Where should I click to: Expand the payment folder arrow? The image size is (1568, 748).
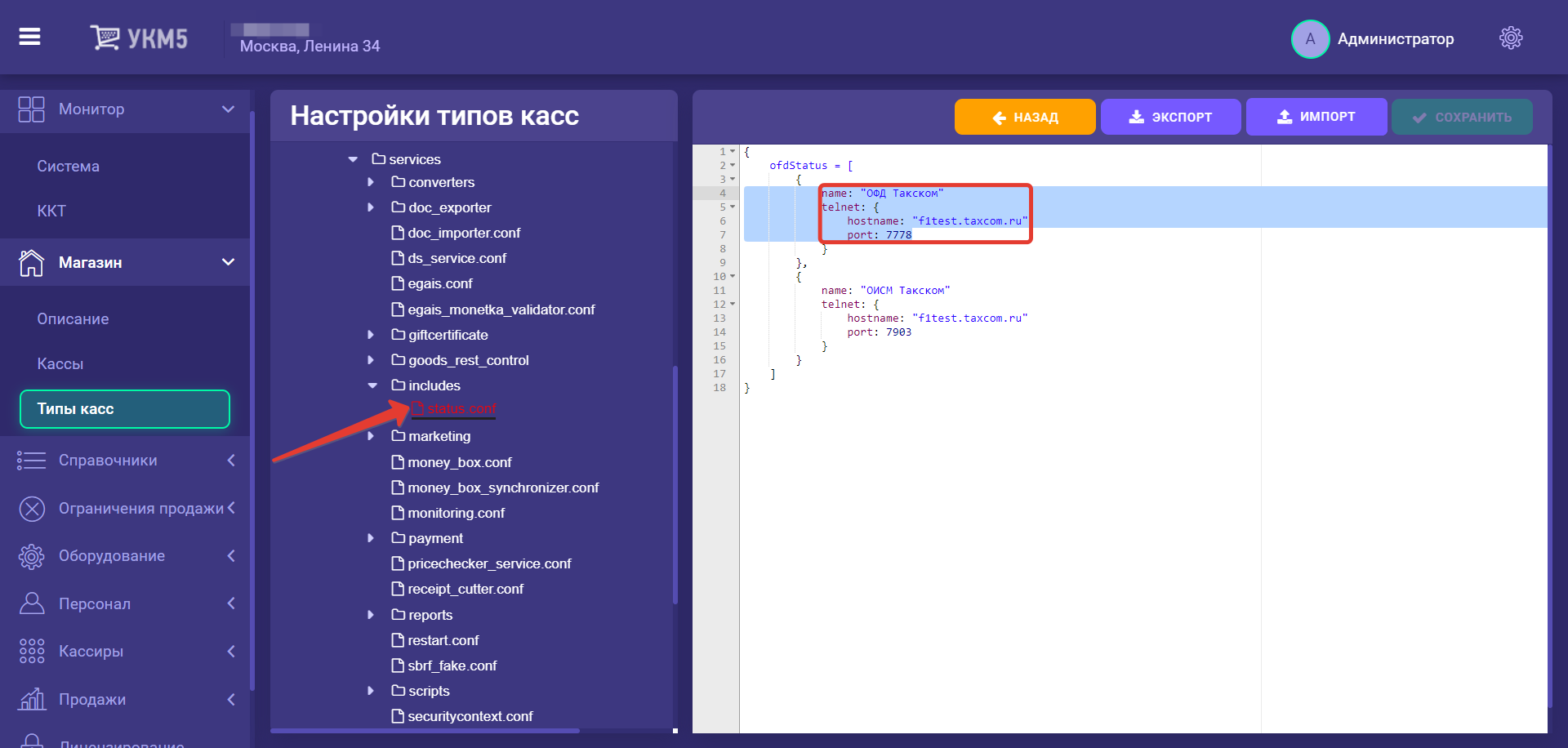(x=371, y=538)
